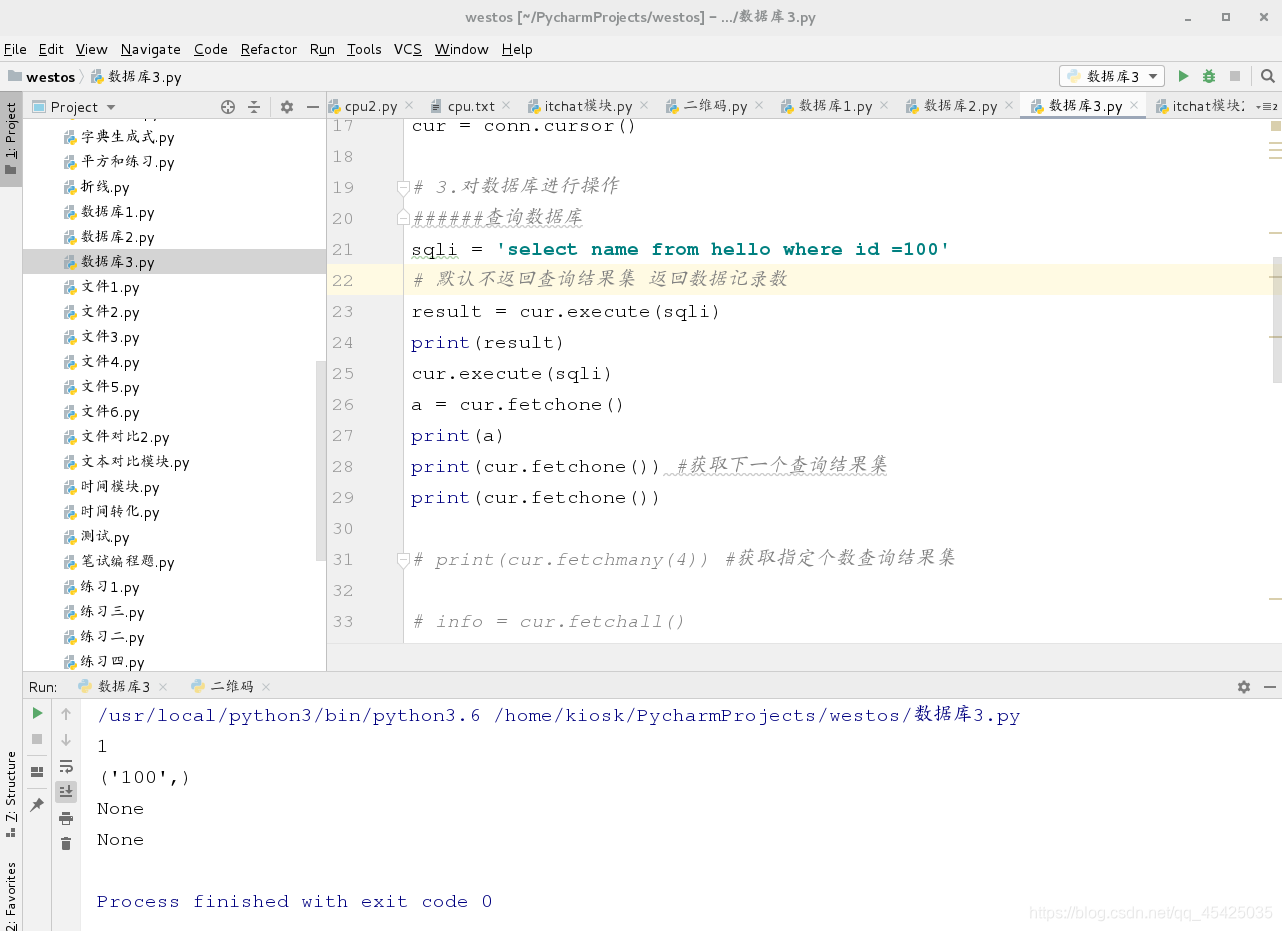Viewport: 1282px width, 931px height.
Task: Toggle the 2: Favorites tool window button
Action: pyautogui.click(x=11, y=896)
